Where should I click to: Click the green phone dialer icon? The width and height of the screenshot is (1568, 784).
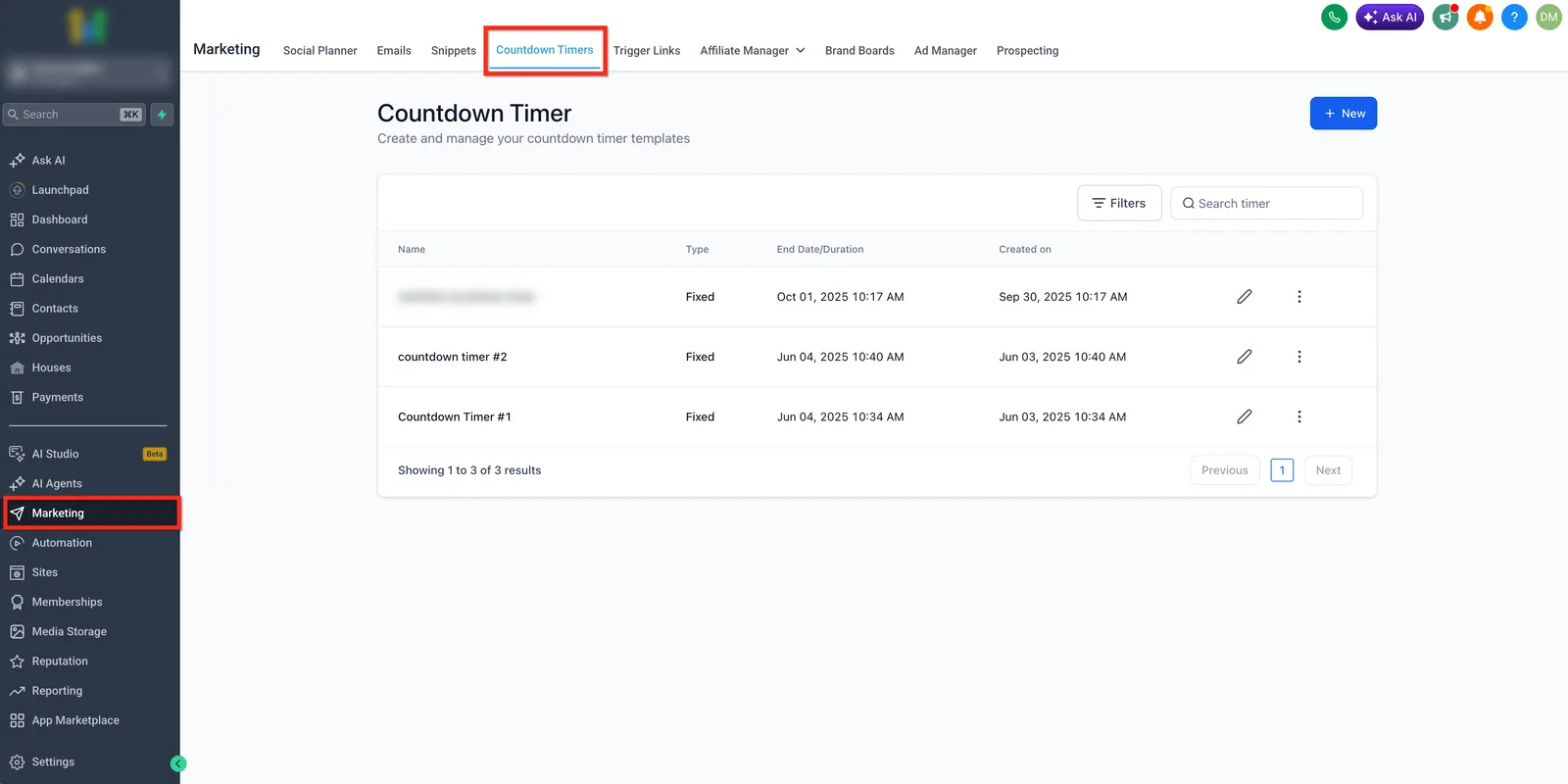tap(1334, 17)
